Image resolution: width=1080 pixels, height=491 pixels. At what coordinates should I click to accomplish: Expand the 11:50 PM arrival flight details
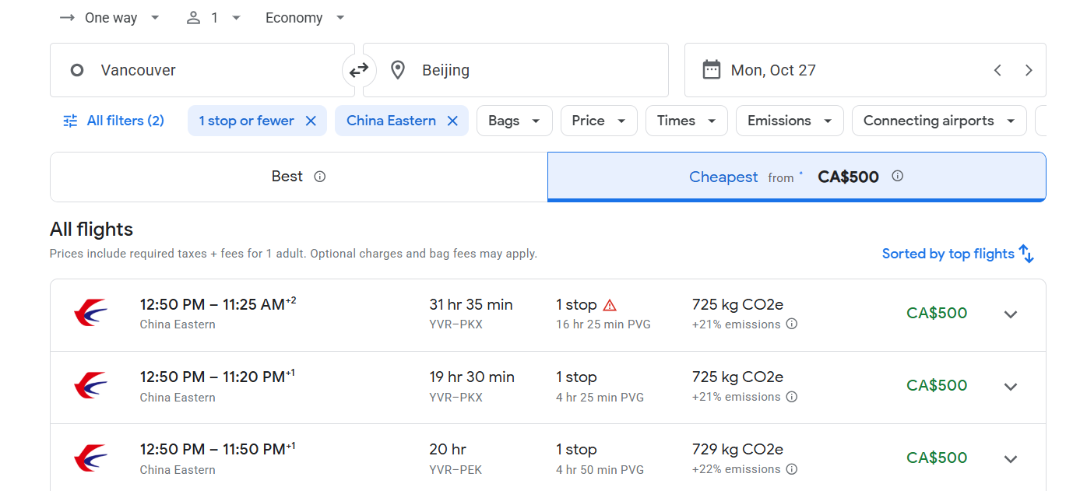(1010, 459)
